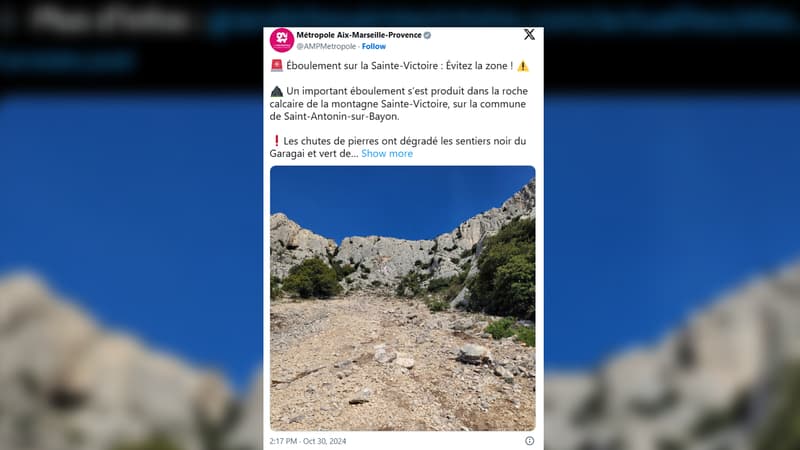
Task: Click the blurred white title at top left
Action: 110,19
